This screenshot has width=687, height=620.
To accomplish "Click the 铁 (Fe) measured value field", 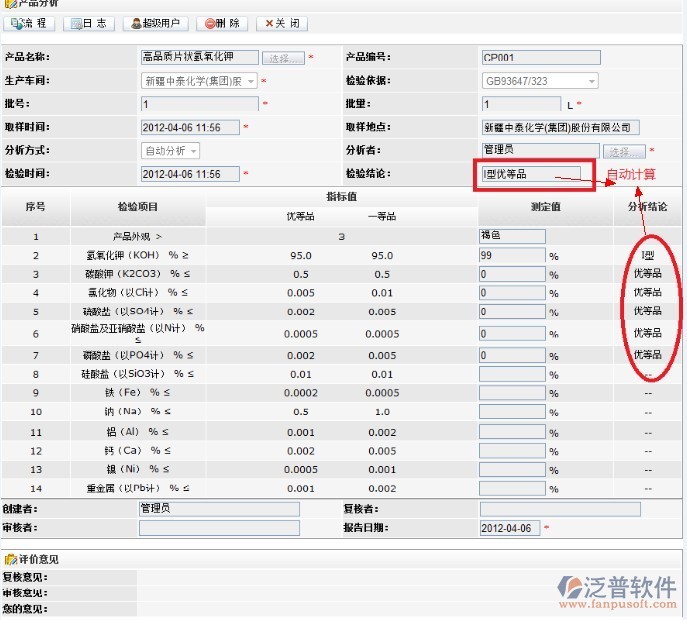I will (x=511, y=393).
